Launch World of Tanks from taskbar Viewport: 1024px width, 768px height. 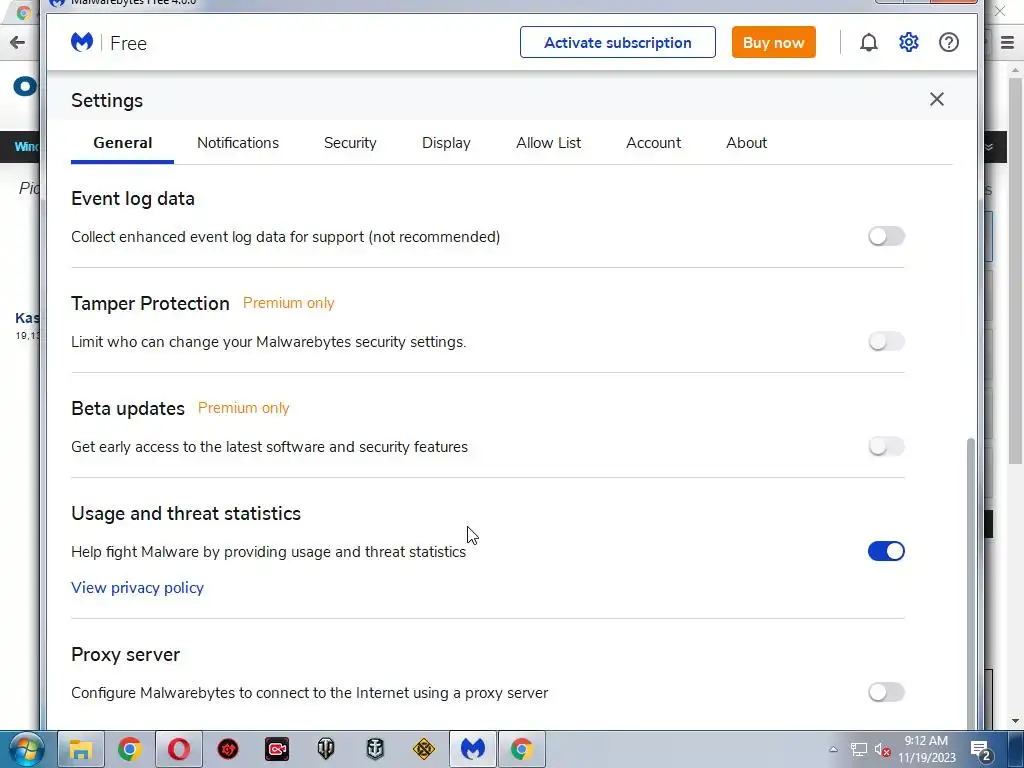point(326,749)
